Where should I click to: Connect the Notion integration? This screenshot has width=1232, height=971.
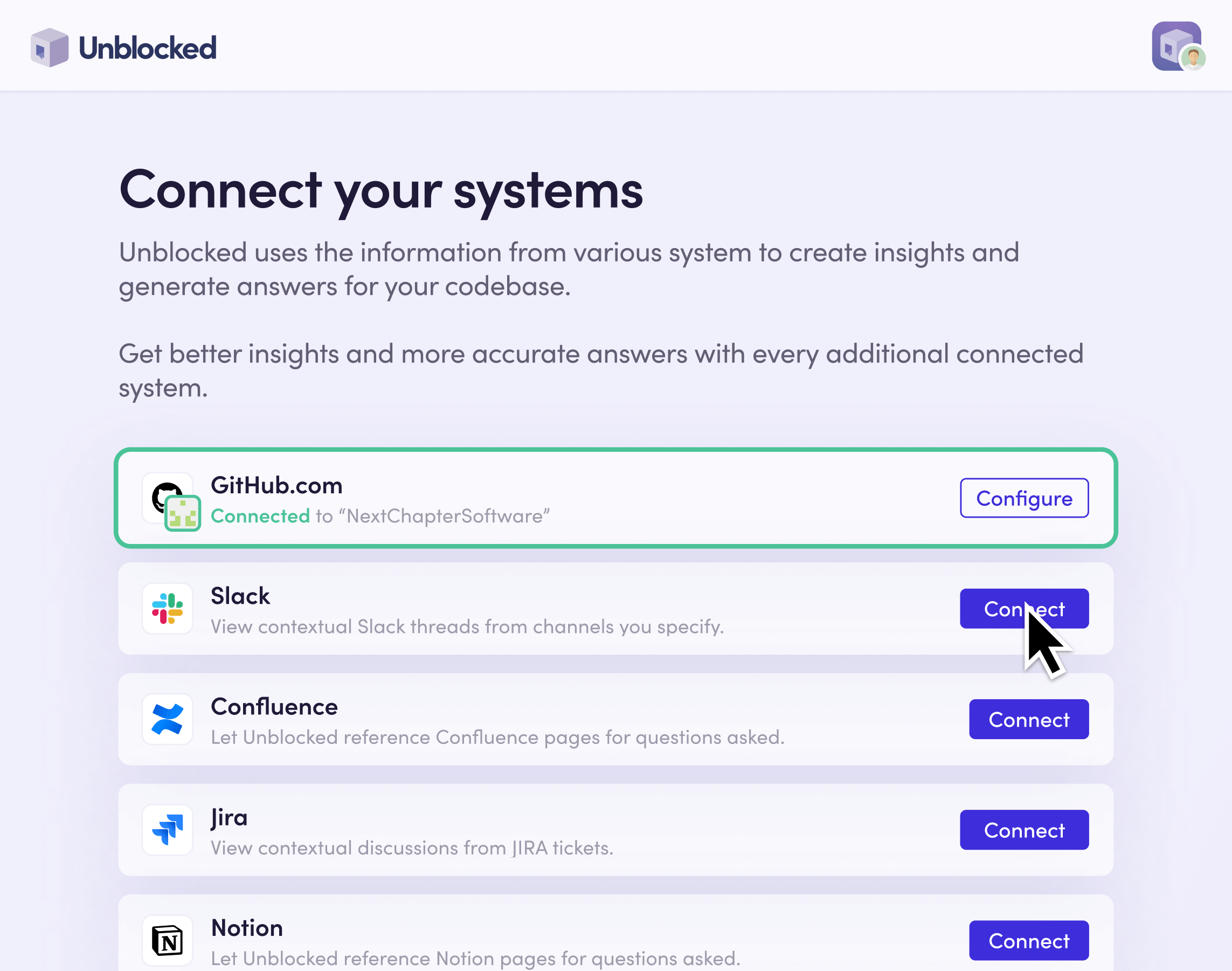point(1029,940)
